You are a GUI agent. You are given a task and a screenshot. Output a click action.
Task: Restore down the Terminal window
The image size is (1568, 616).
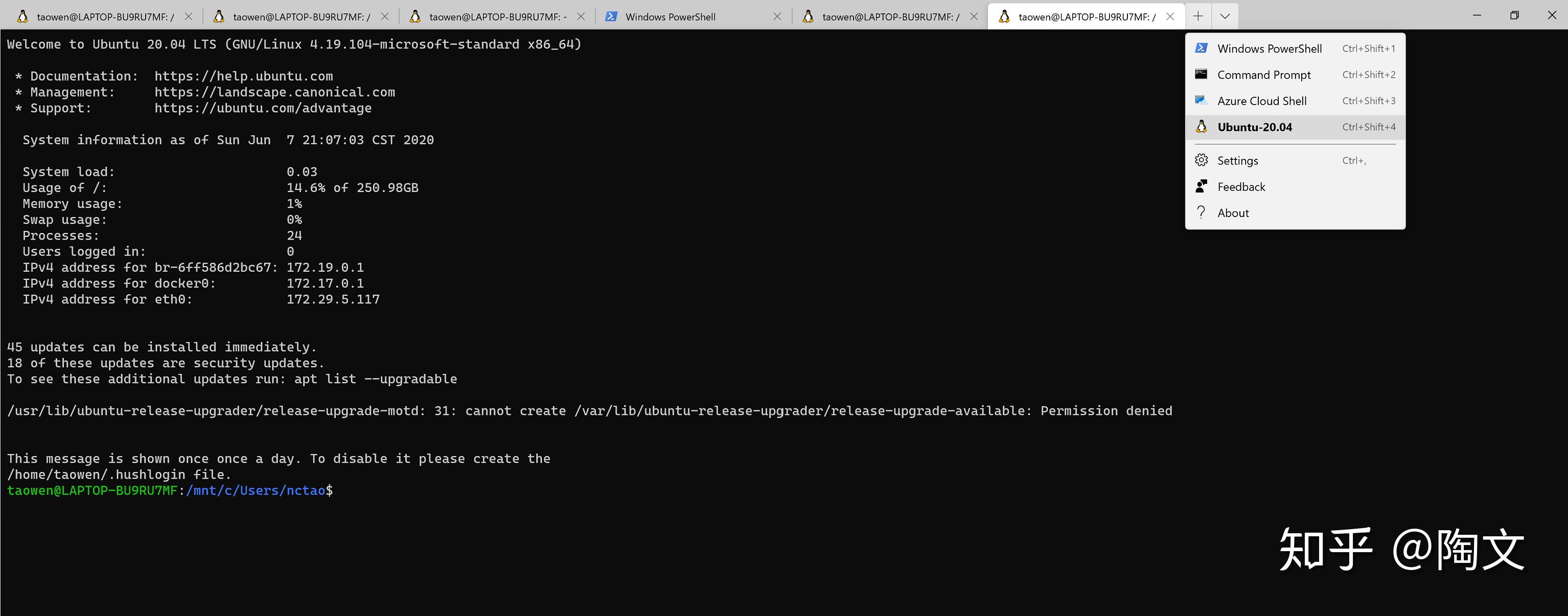pyautogui.click(x=1514, y=15)
